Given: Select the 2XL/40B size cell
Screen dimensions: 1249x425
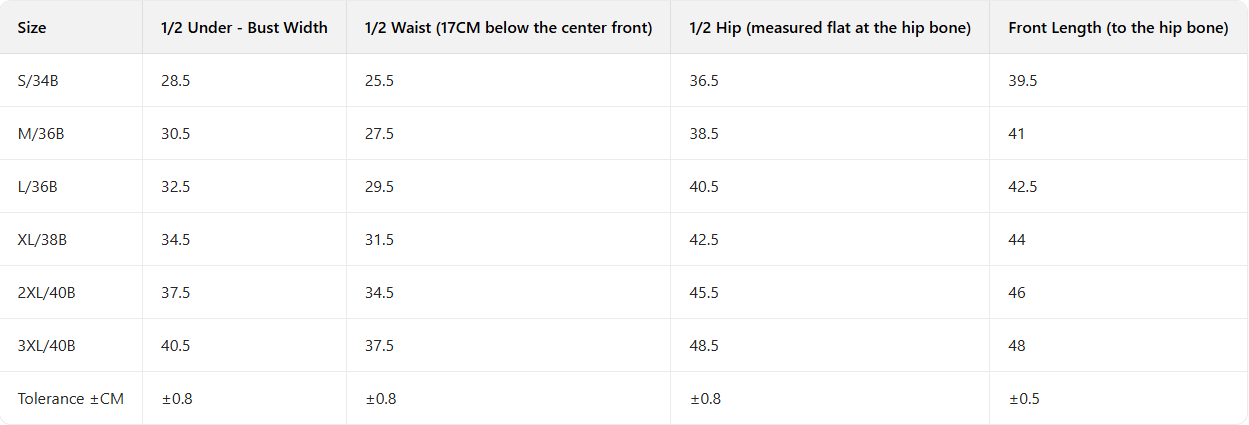Looking at the screenshot, I should coord(46,293).
